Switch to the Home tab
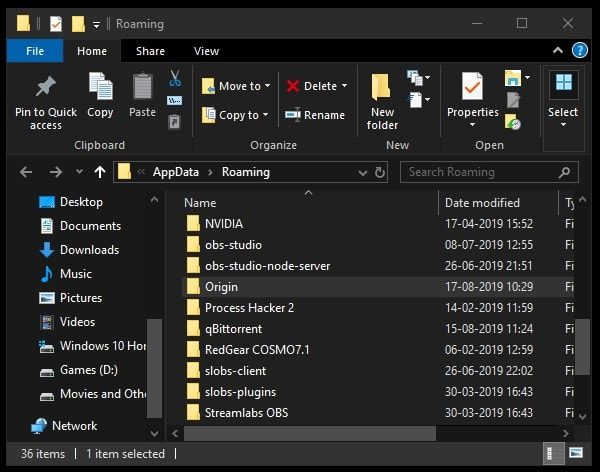Viewport: 600px width, 472px height. 92,51
